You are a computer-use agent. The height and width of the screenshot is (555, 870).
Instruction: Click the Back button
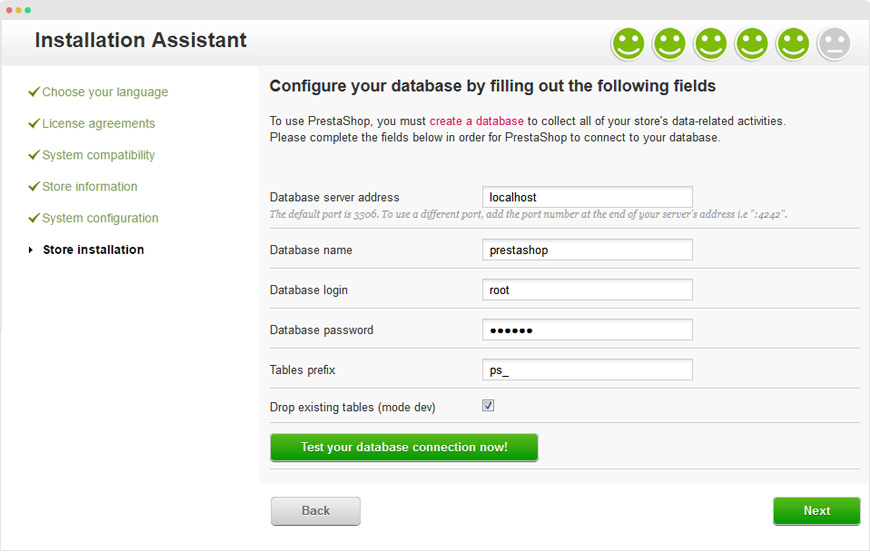315,511
